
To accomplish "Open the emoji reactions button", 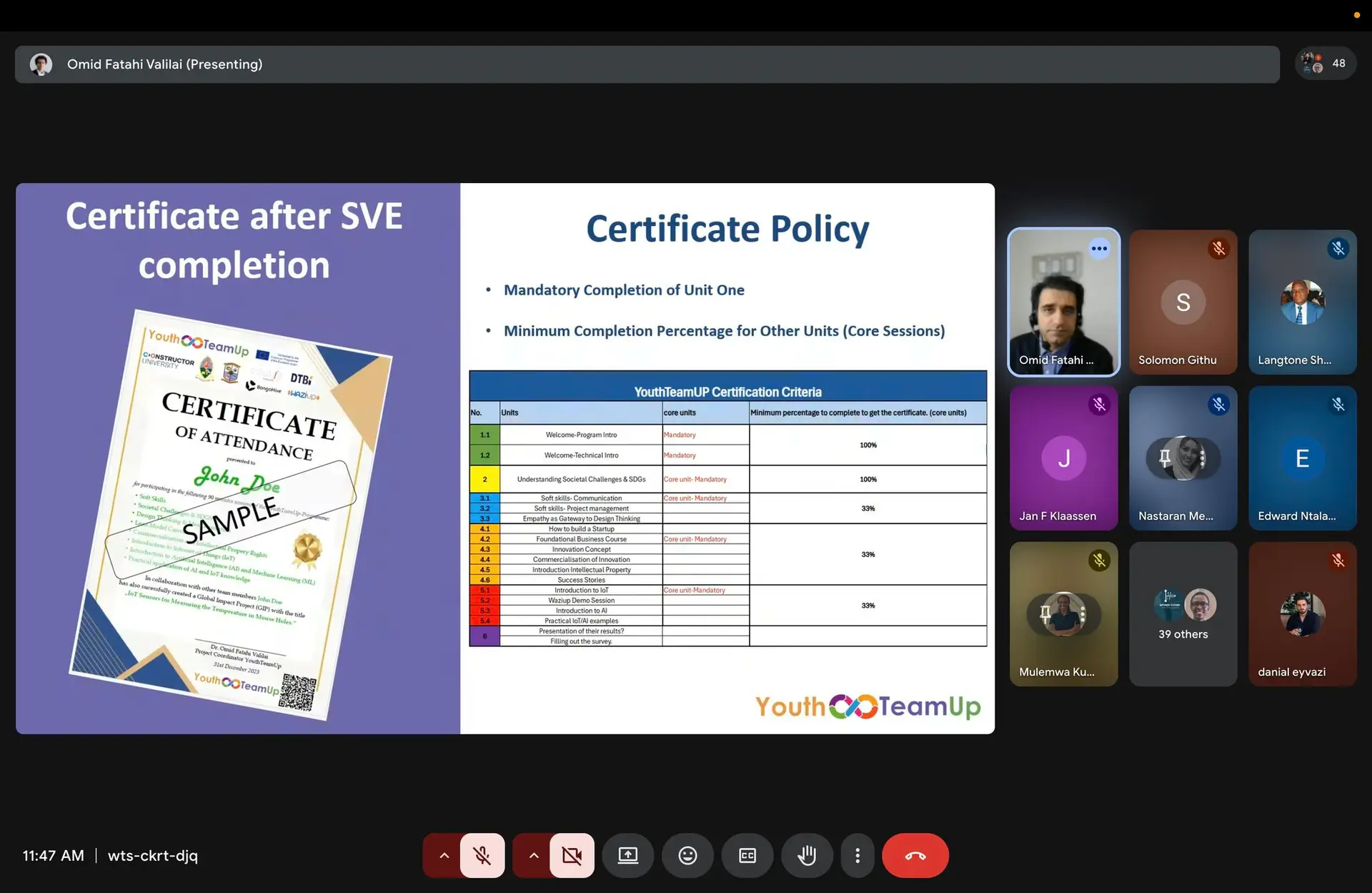I will tap(687, 855).
